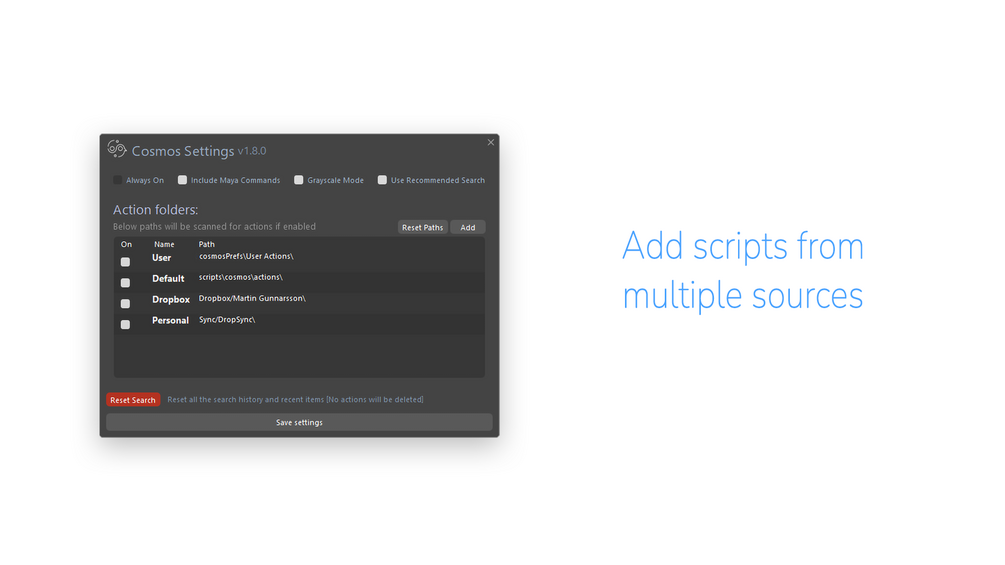Toggle the Always On checkbox
Screen dimensions: 1005x565
[x=117, y=180]
